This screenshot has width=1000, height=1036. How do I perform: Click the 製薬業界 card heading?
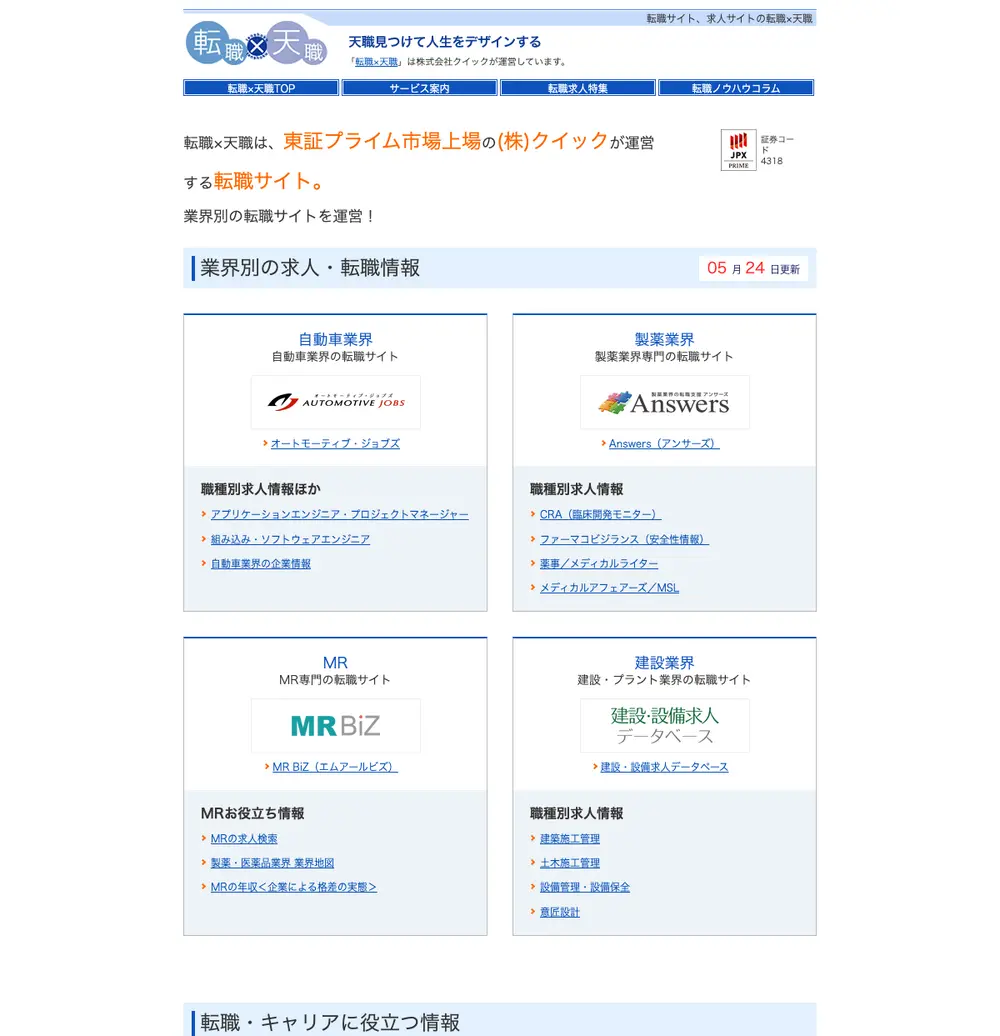pos(664,339)
